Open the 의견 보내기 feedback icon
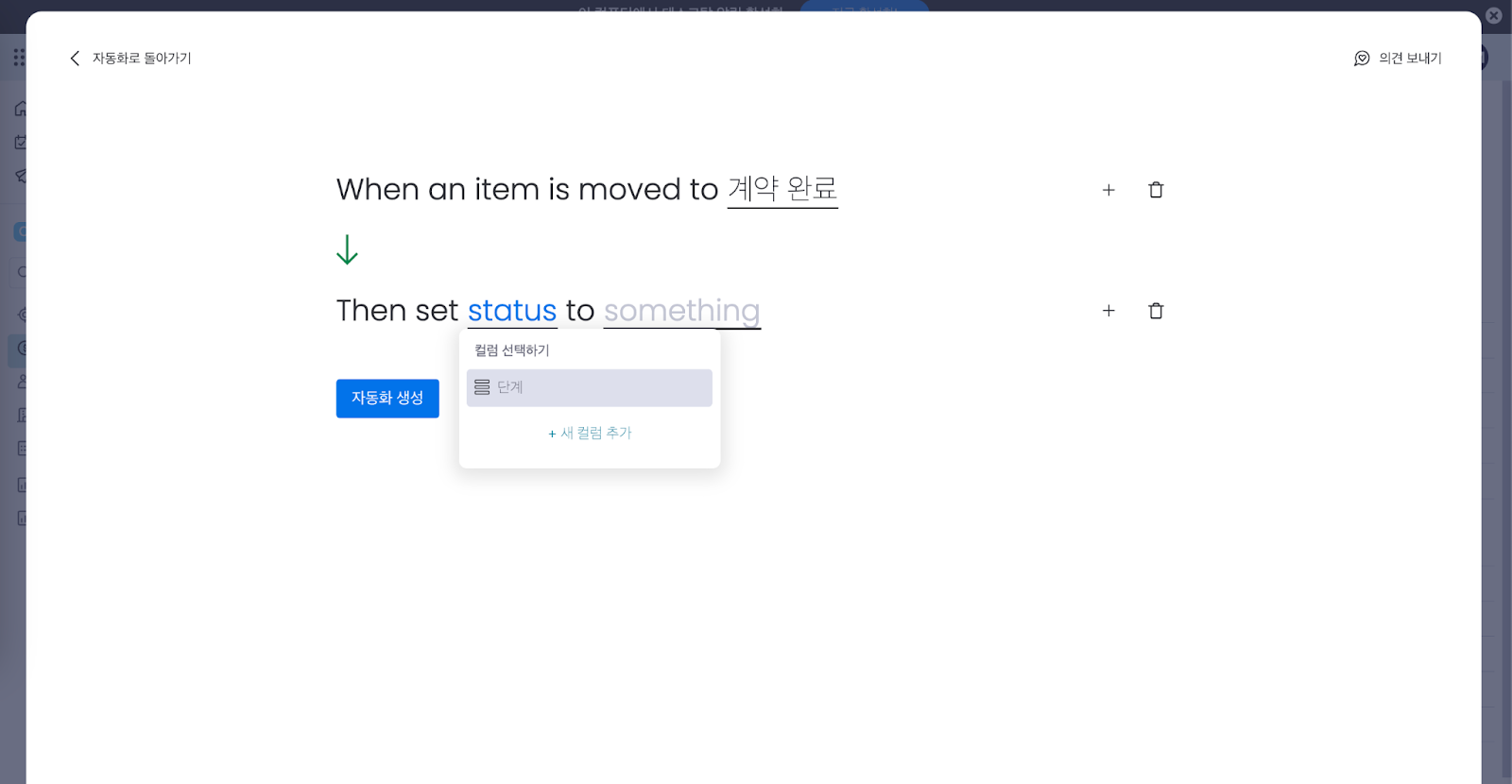1512x784 pixels. 1362,59
